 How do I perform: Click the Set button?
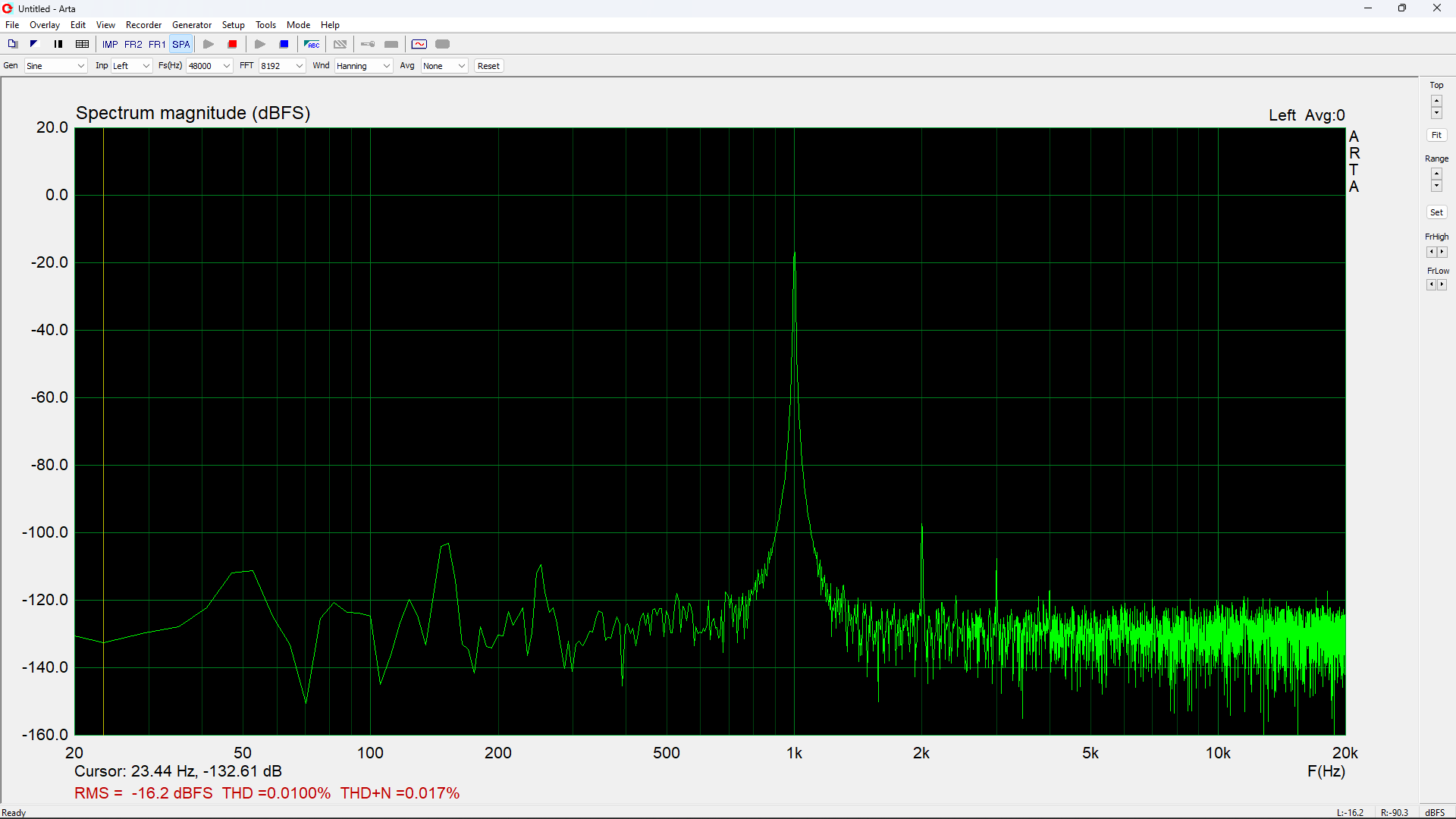pos(1436,213)
